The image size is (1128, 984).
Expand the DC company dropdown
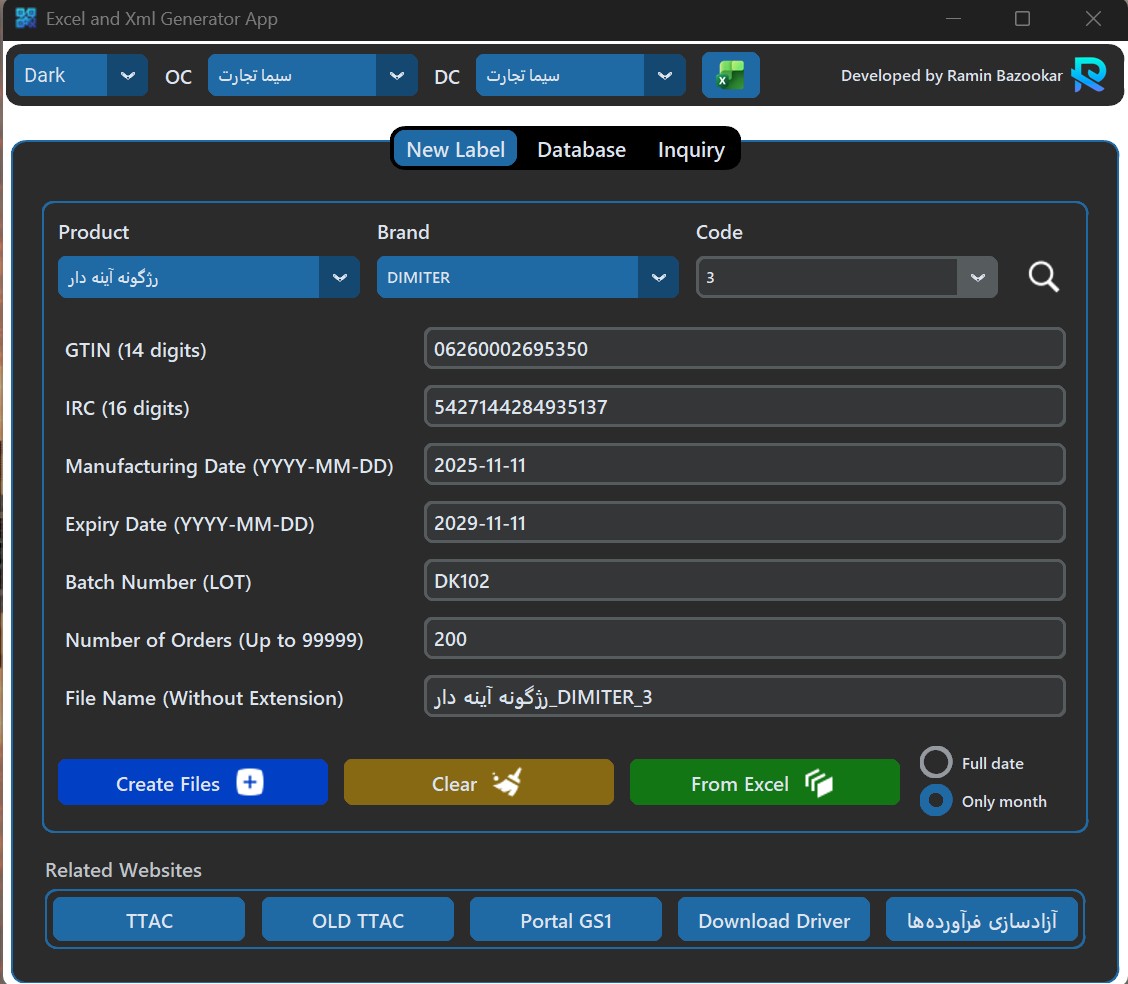coord(664,76)
